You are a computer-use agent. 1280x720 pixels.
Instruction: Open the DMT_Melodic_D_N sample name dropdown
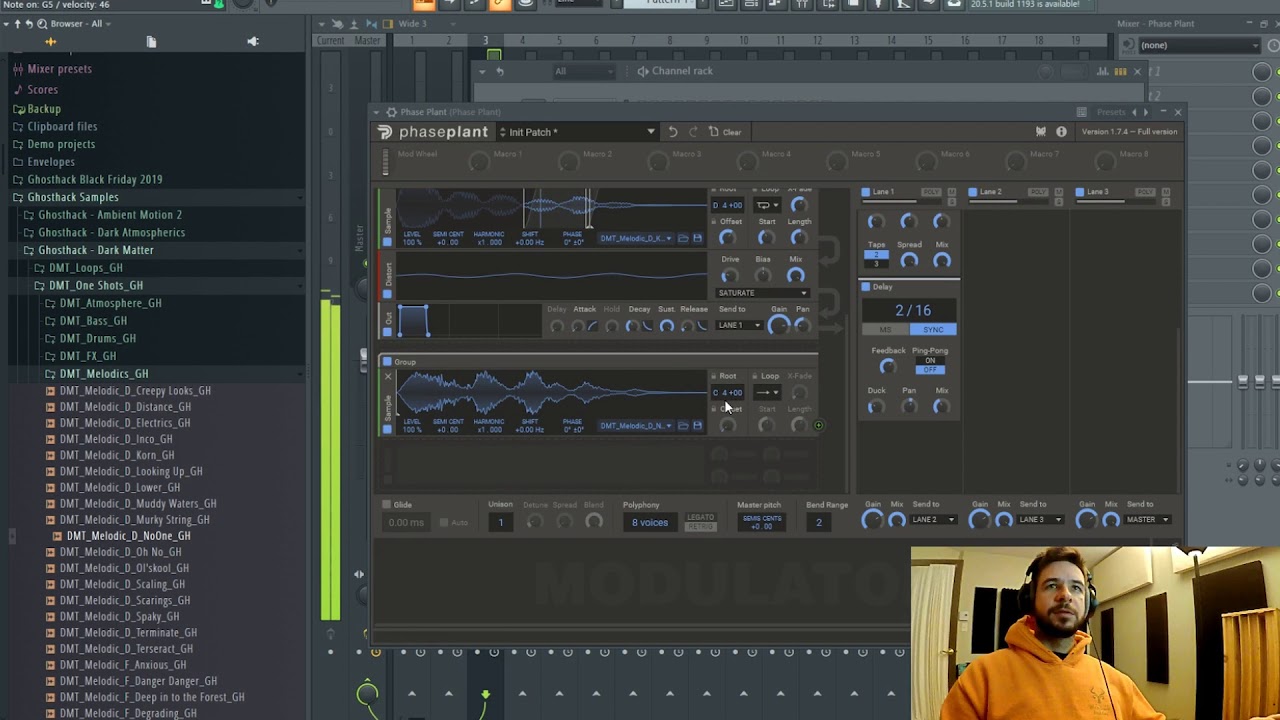click(x=636, y=426)
